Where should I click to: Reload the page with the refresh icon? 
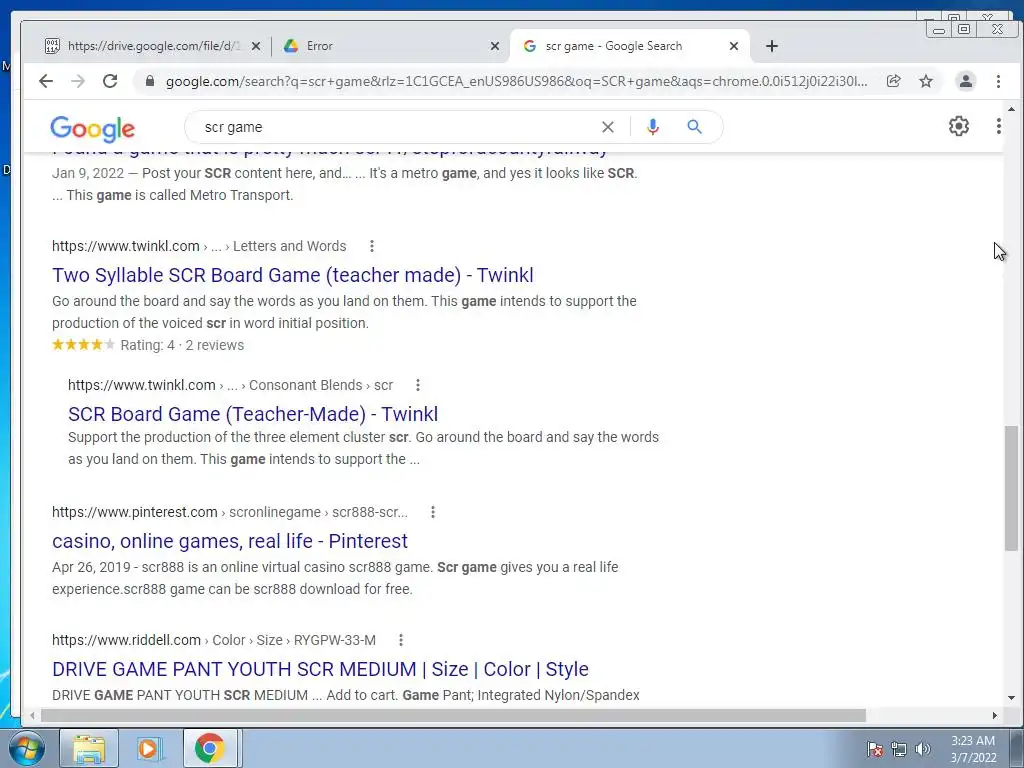coord(110,81)
